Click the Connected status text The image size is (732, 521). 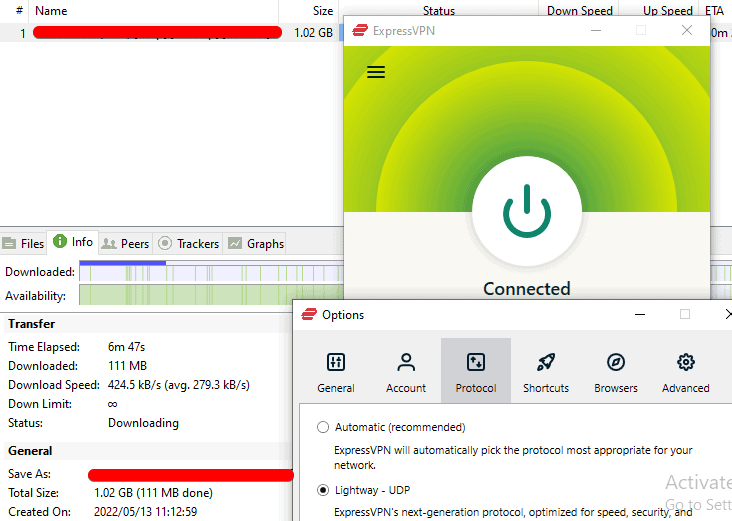(527, 289)
